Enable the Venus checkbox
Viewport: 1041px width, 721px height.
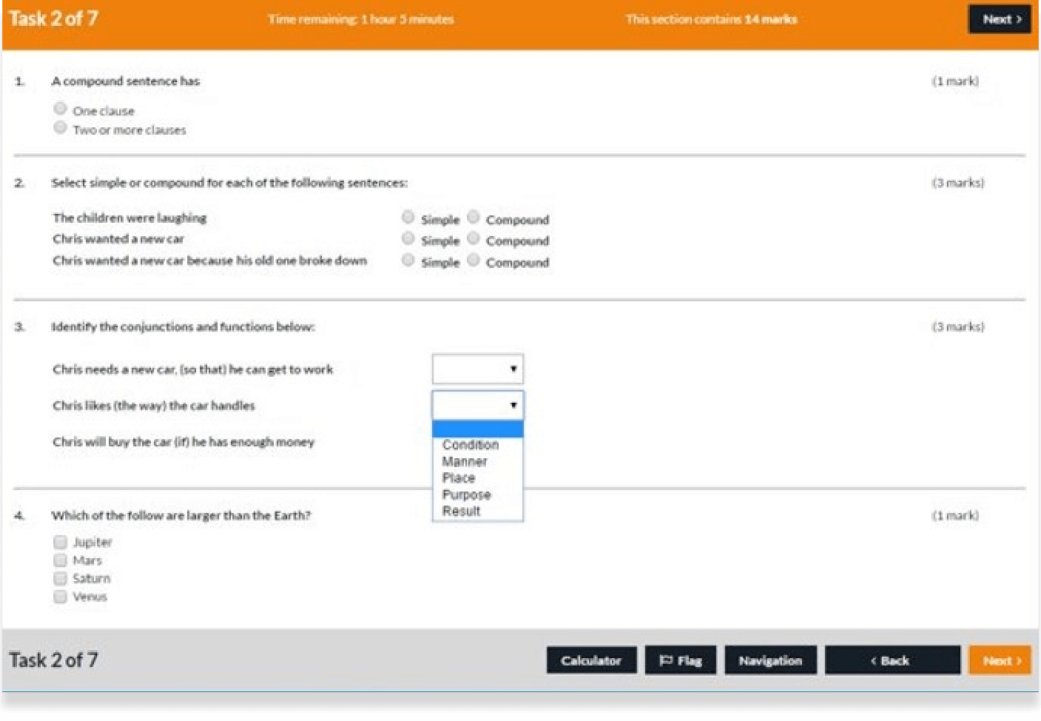coord(60,597)
